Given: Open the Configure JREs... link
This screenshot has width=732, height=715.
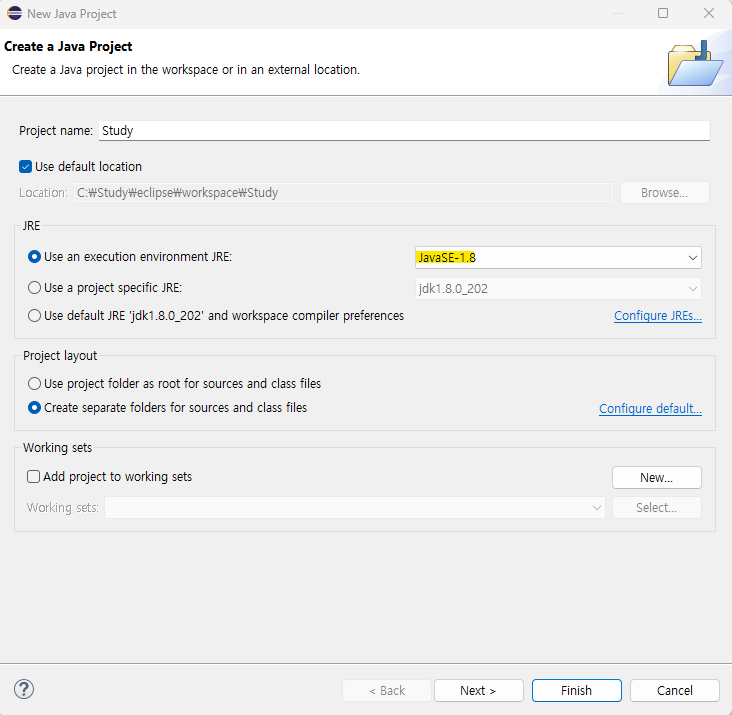Looking at the screenshot, I should (658, 316).
